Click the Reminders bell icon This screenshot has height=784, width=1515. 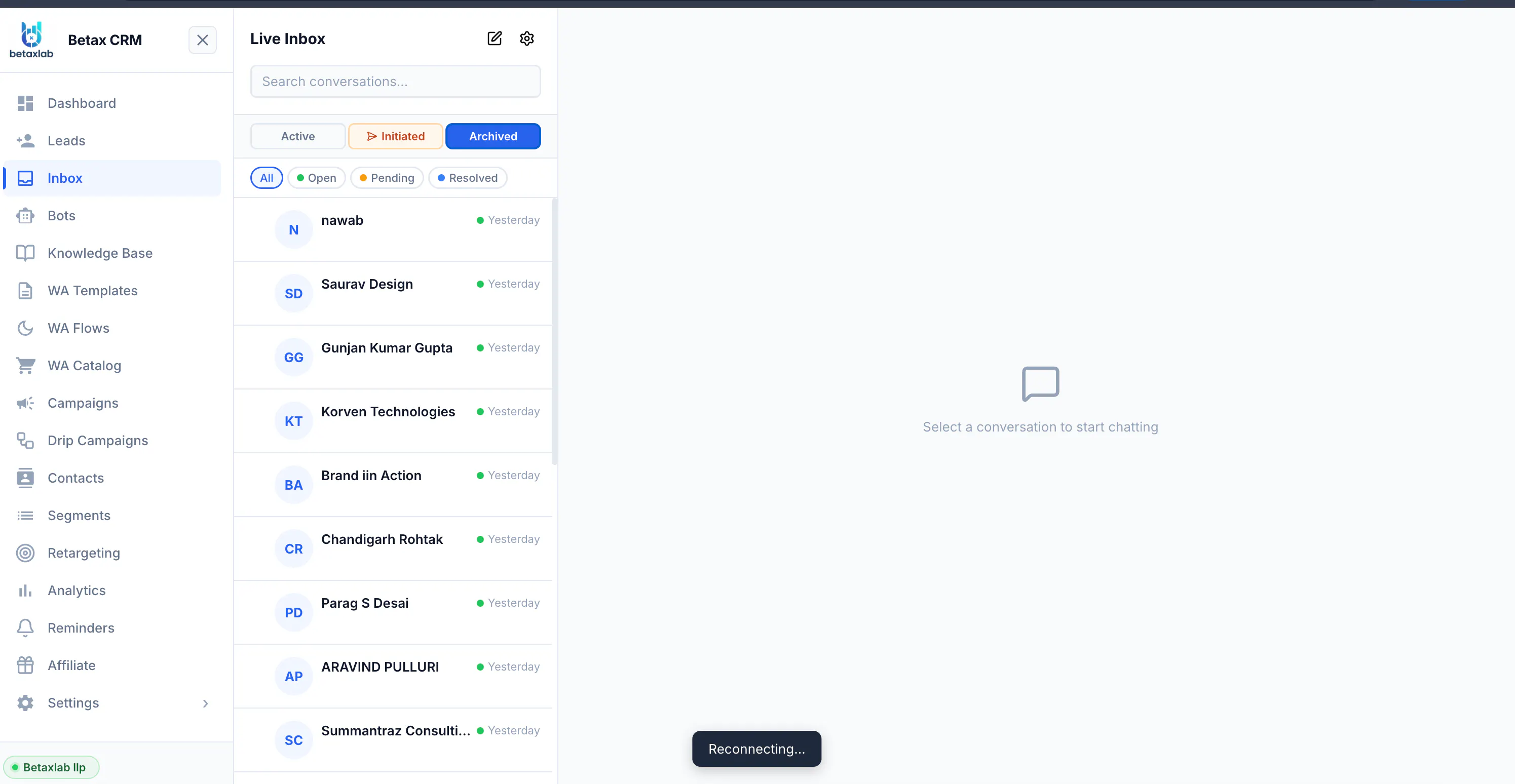[25, 628]
